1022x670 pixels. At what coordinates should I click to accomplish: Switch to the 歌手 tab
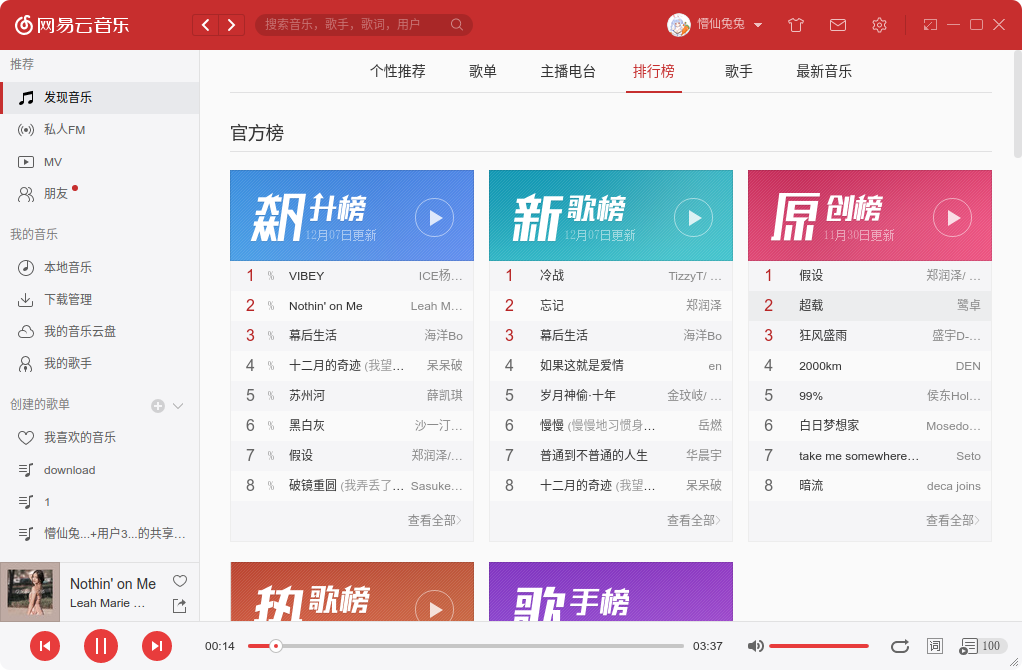739,71
